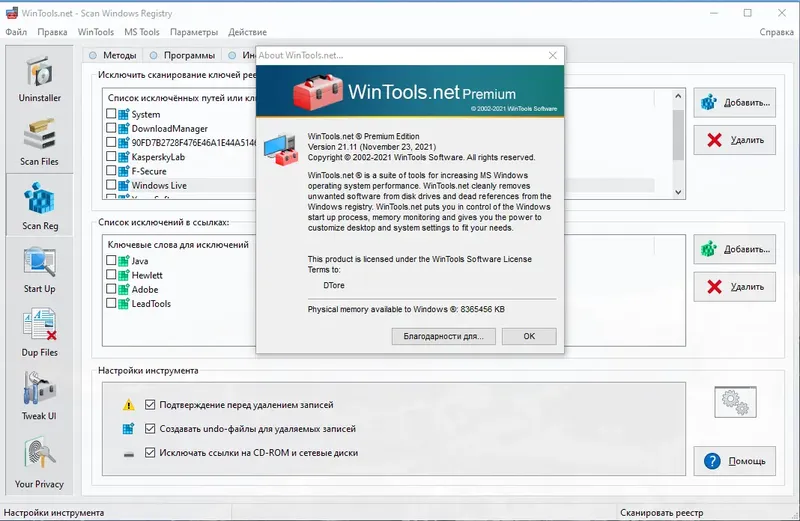
Task: Select the Программы radio tab
Action: [182, 55]
